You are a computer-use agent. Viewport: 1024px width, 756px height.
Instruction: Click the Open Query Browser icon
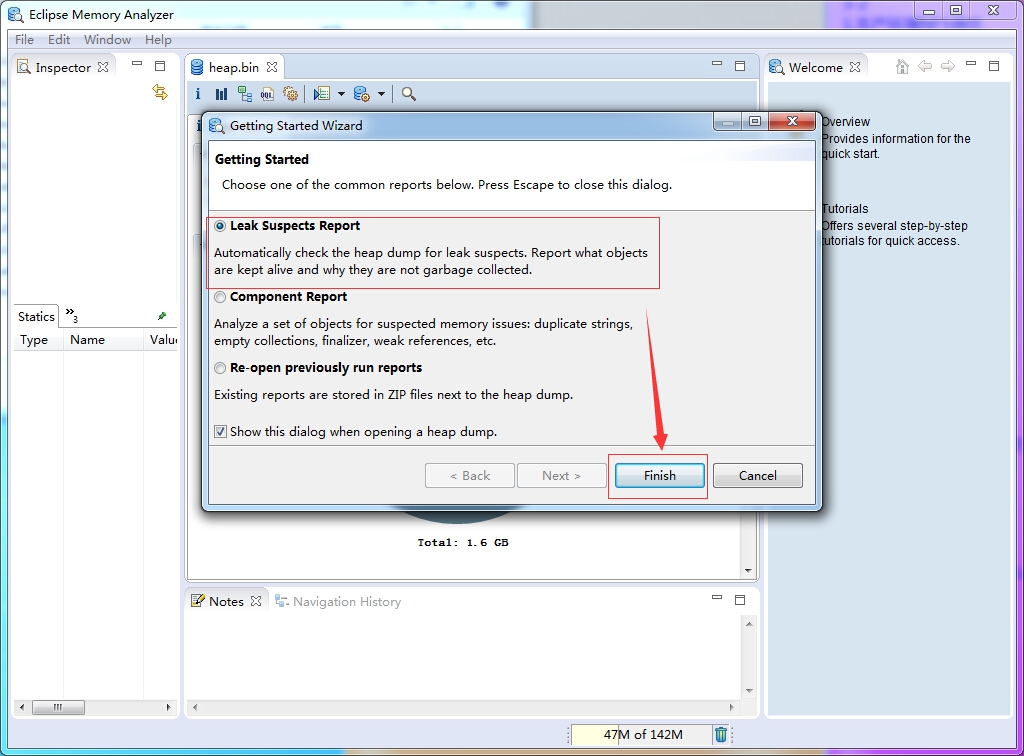click(x=362, y=94)
